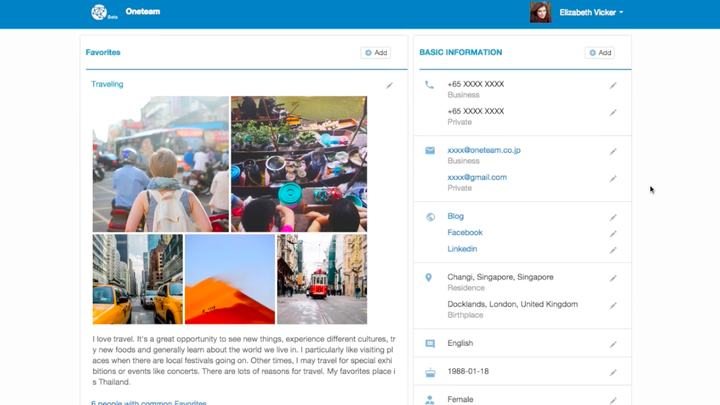Open the Facebook link

coord(465,232)
